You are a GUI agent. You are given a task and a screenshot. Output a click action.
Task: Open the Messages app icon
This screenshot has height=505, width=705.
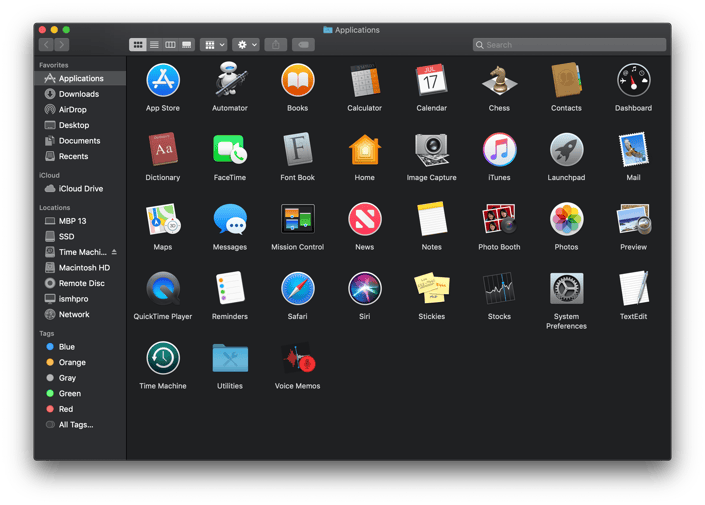coord(230,219)
